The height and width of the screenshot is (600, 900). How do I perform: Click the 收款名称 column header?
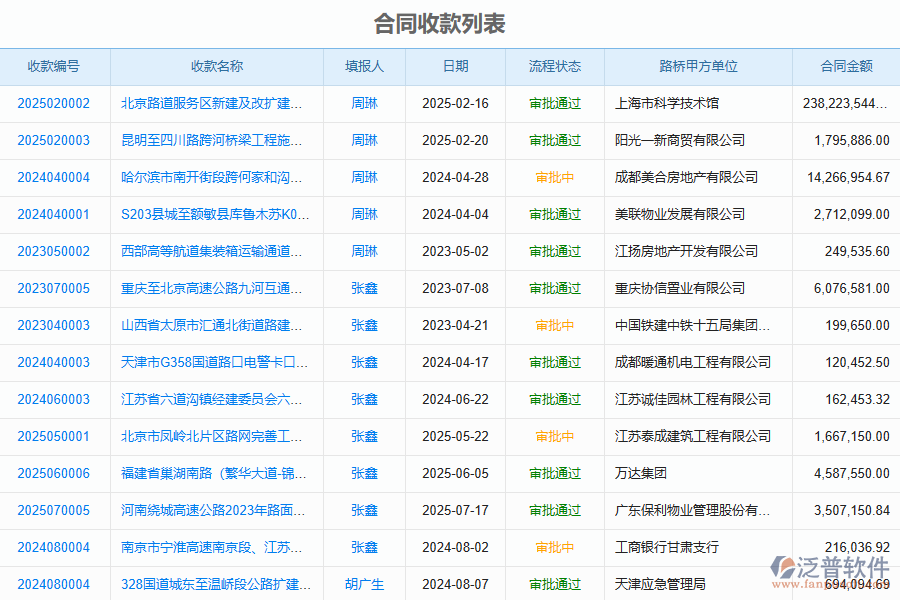[x=213, y=66]
